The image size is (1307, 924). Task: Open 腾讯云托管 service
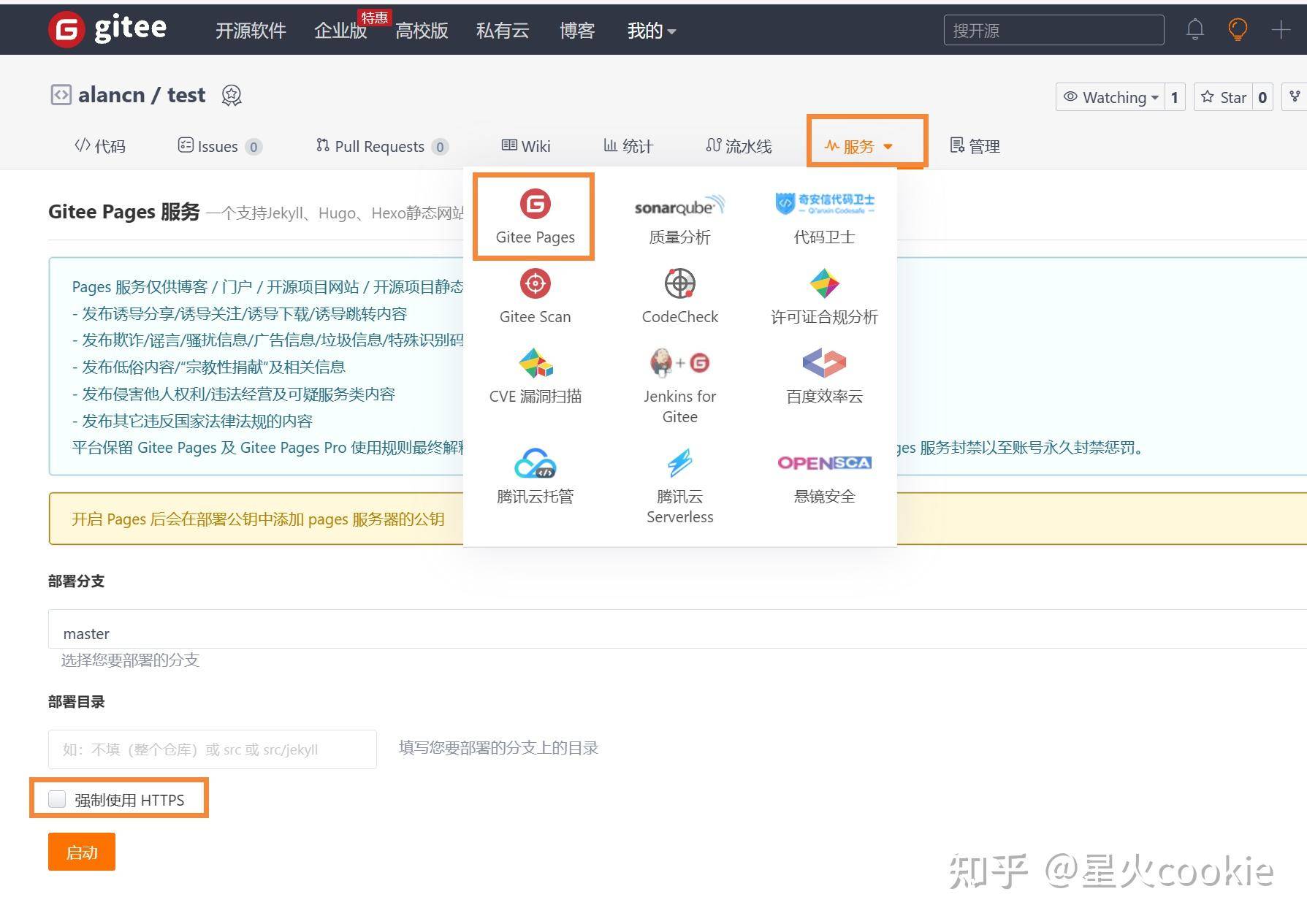(535, 476)
